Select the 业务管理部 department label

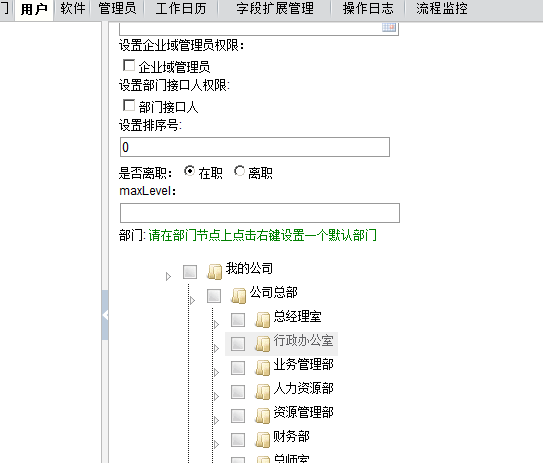(x=303, y=365)
